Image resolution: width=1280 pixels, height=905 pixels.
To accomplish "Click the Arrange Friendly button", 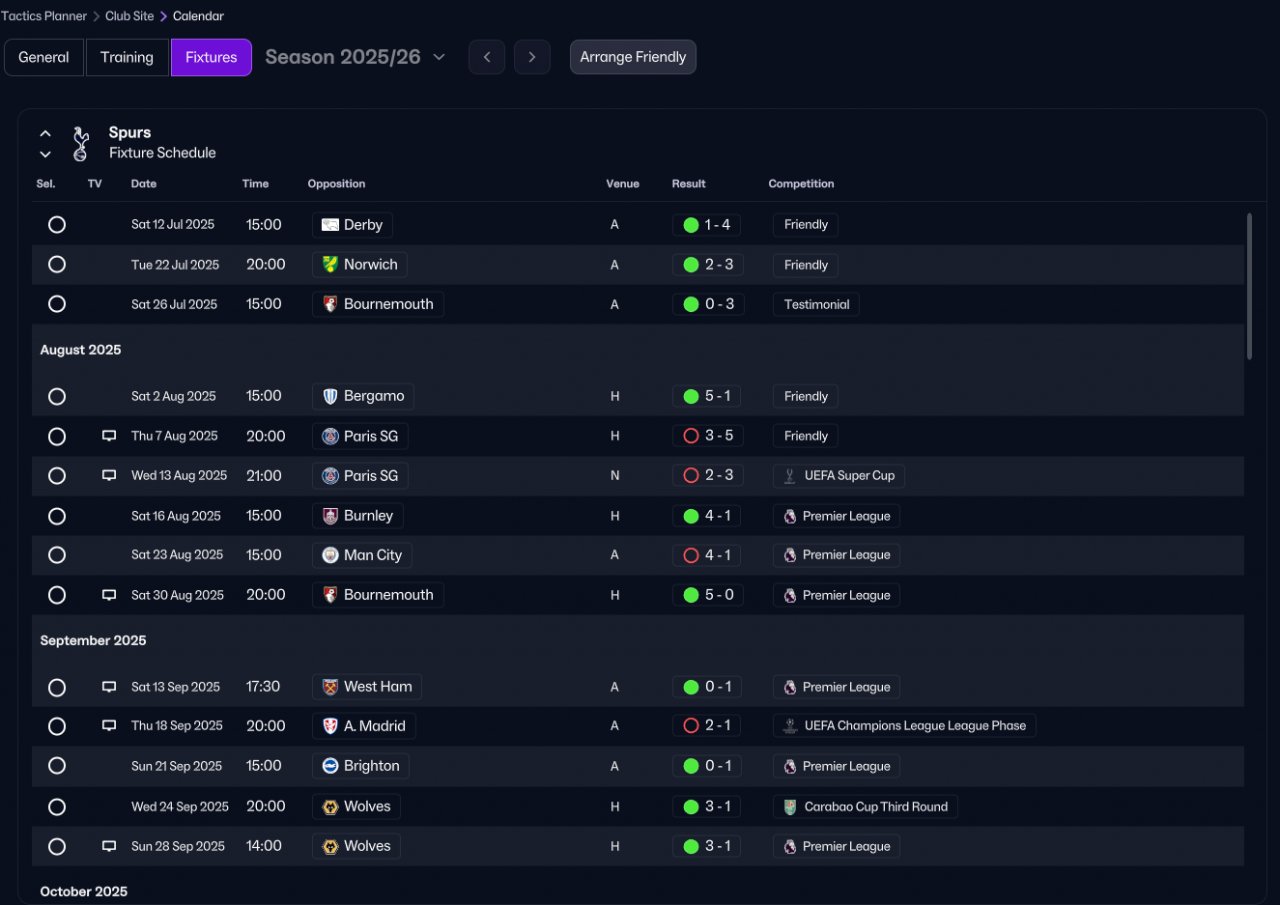I will (x=633, y=57).
